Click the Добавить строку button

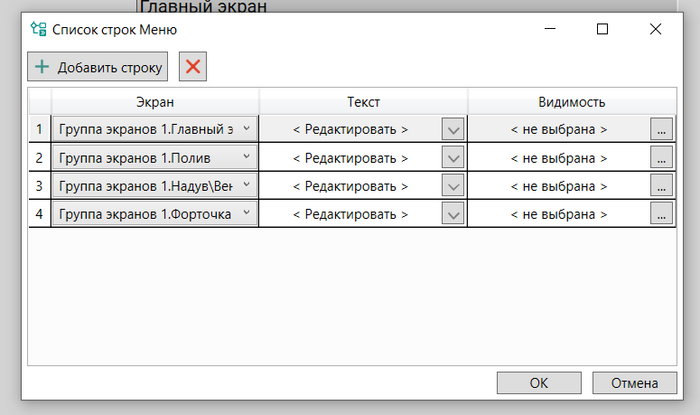pyautogui.click(x=97, y=67)
